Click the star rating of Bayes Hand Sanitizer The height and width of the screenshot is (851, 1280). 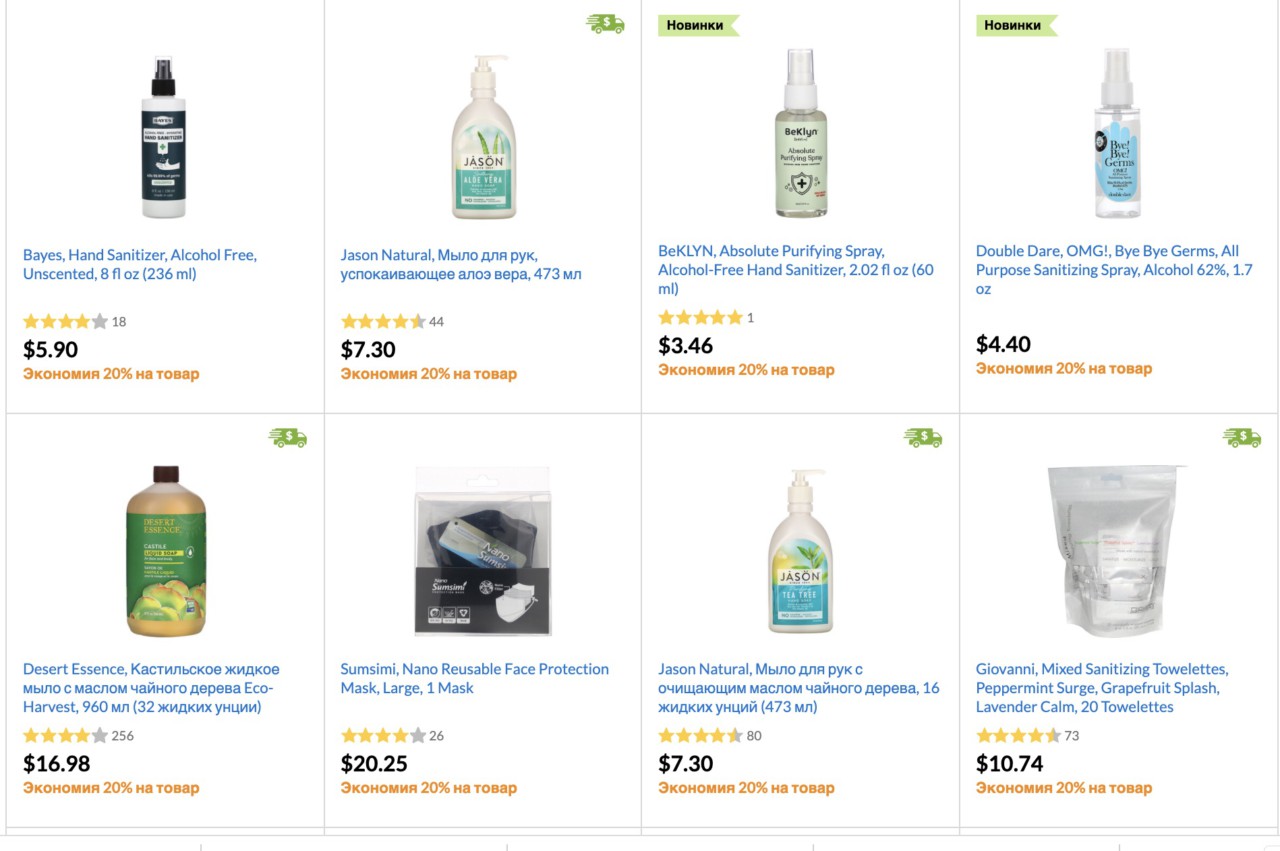coord(65,322)
